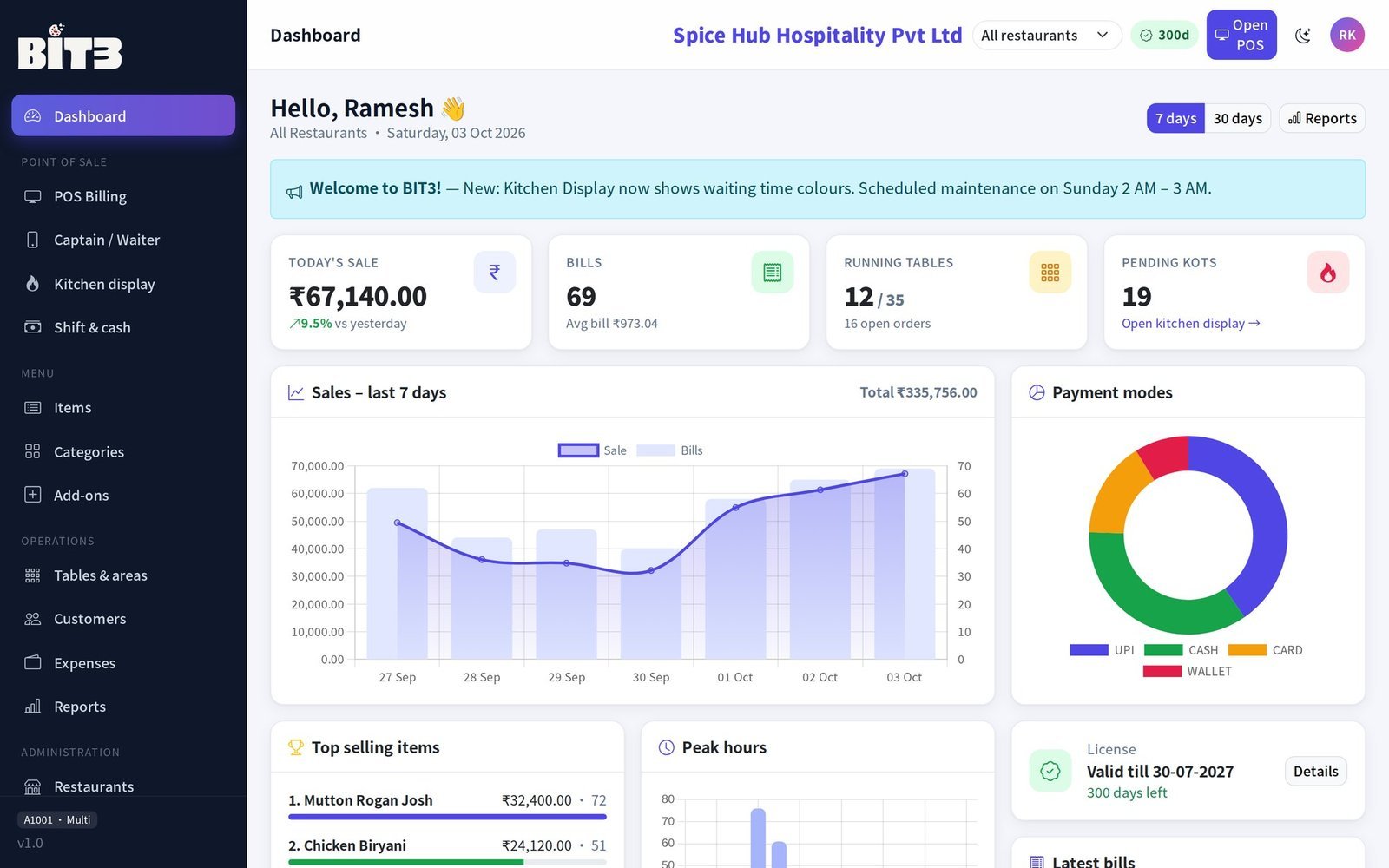Open Dashboard in the sidebar
Screen dimensions: 1389x868
(x=123, y=115)
